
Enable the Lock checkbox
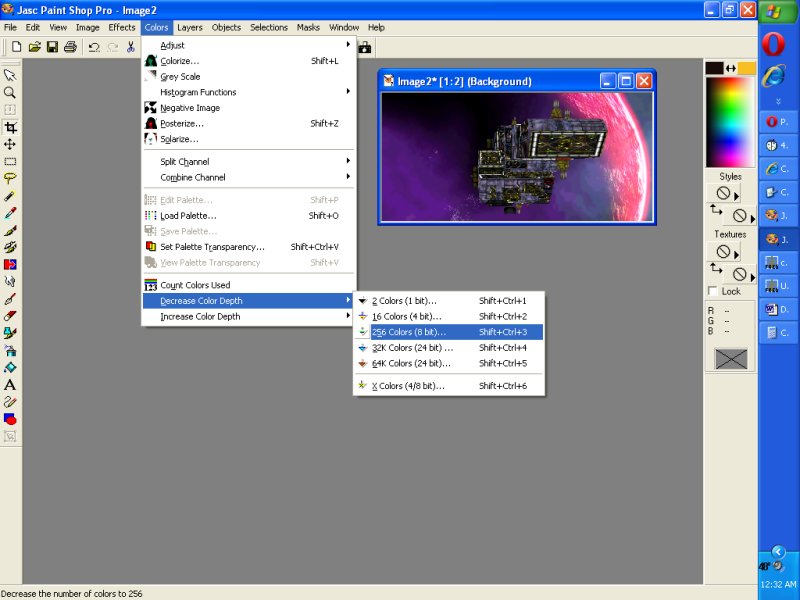click(713, 291)
